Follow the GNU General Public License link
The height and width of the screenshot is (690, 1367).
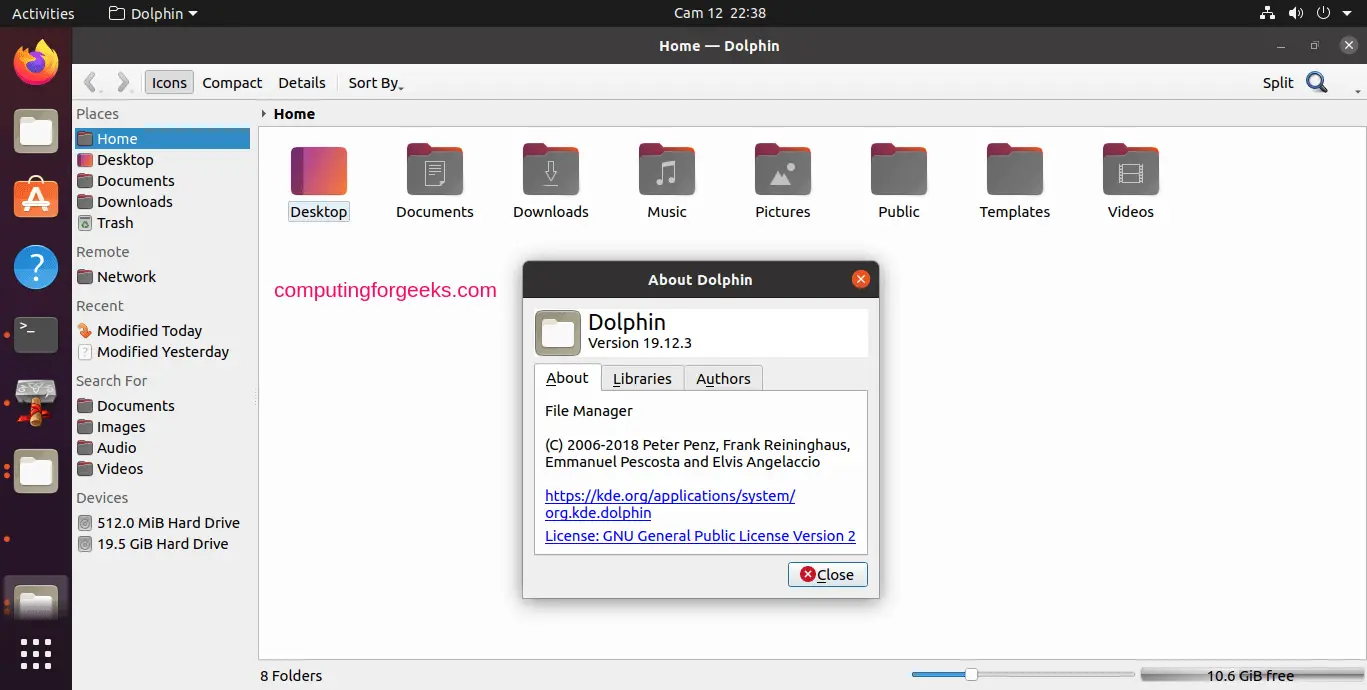(700, 536)
